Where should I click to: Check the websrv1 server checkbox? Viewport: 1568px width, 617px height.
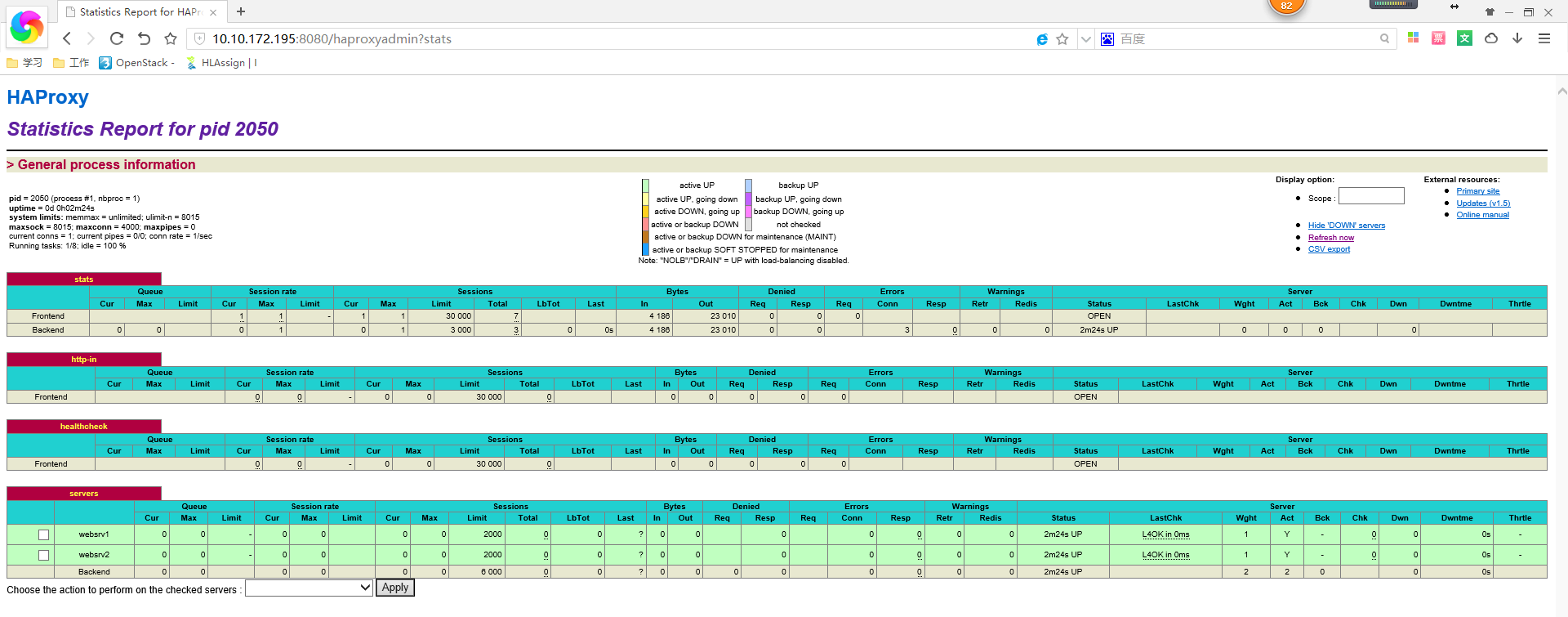coord(44,535)
